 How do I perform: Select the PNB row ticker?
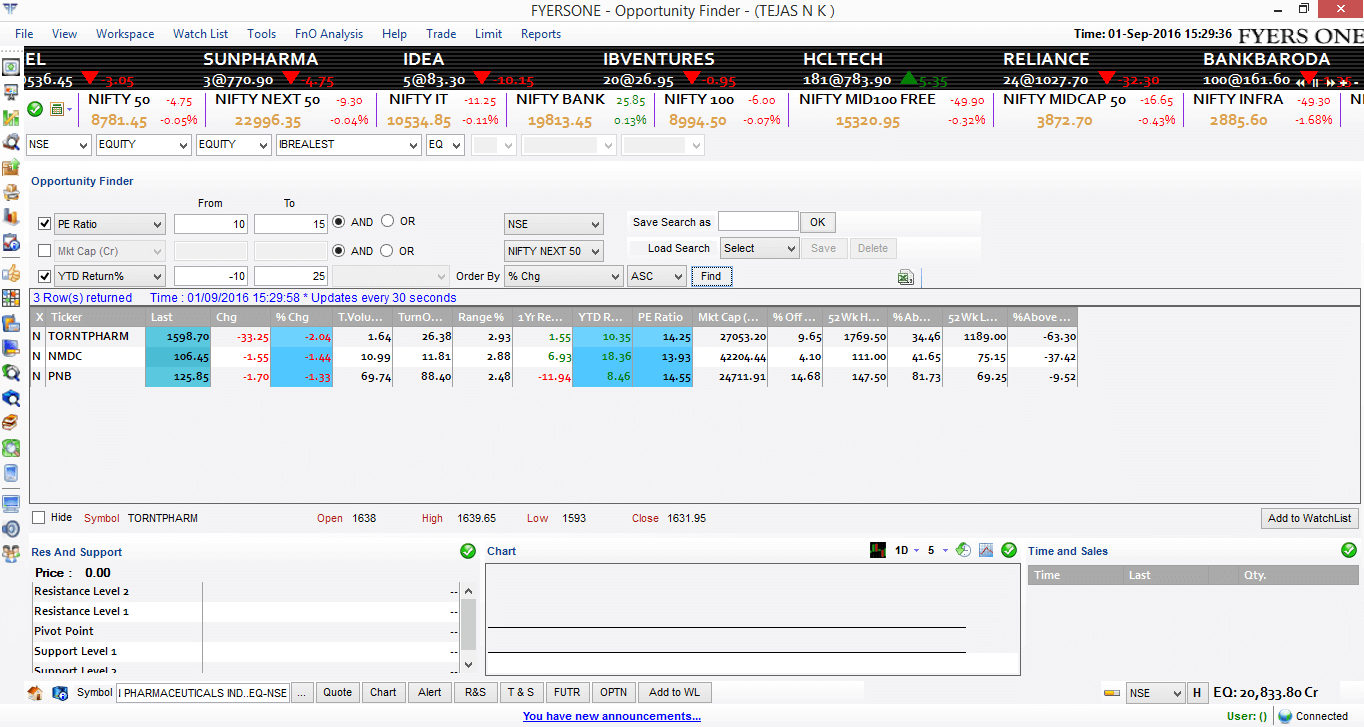pos(60,376)
